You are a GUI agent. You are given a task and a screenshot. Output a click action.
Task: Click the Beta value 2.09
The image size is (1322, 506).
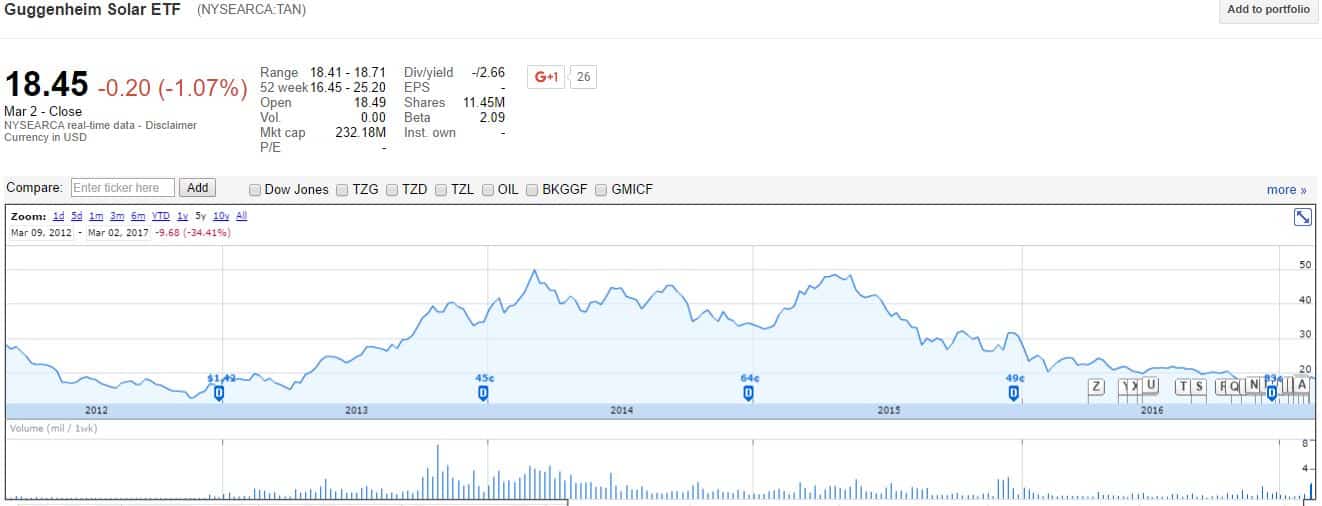[x=490, y=117]
